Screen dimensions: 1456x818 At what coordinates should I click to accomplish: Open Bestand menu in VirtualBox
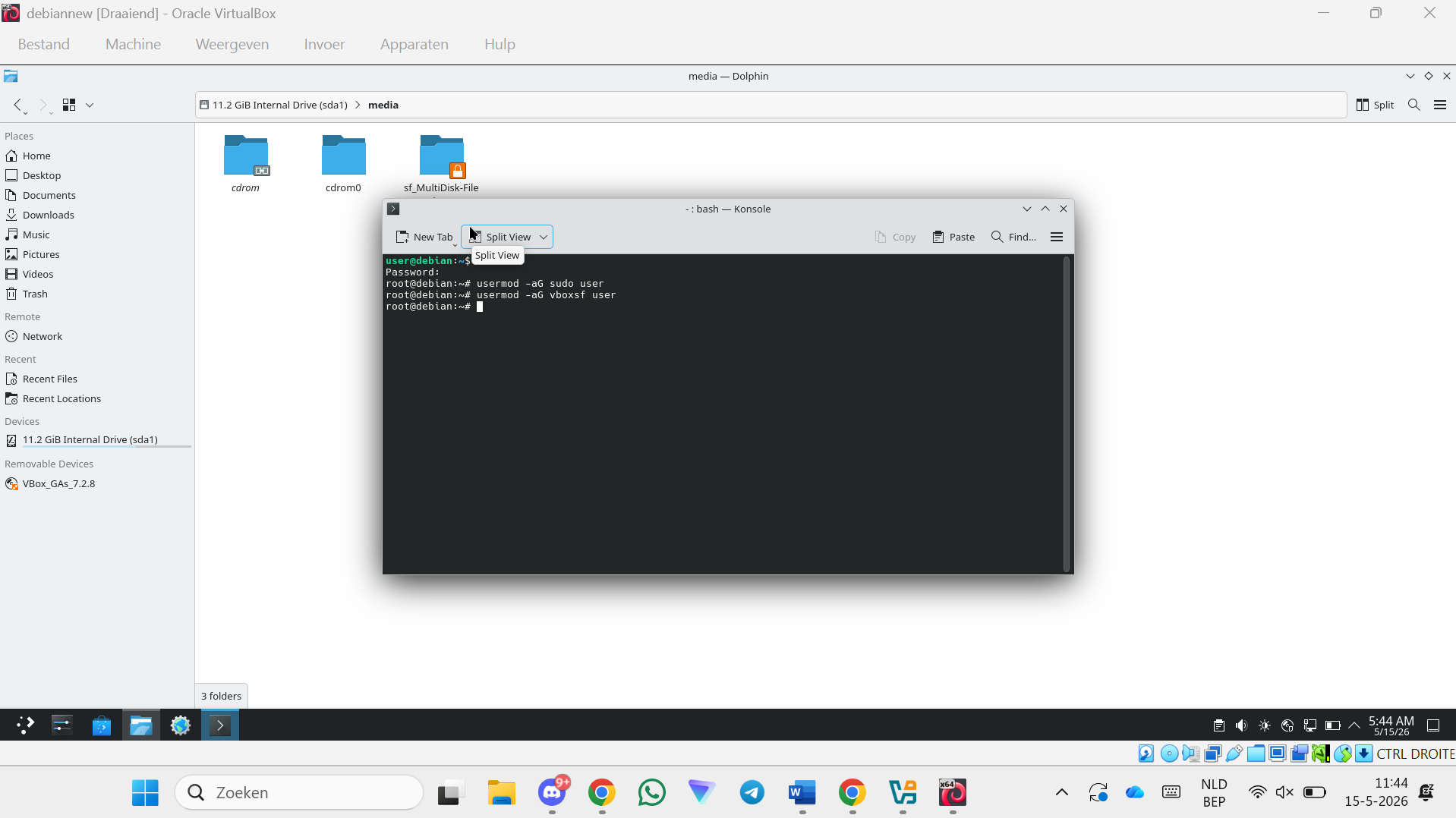(x=43, y=44)
